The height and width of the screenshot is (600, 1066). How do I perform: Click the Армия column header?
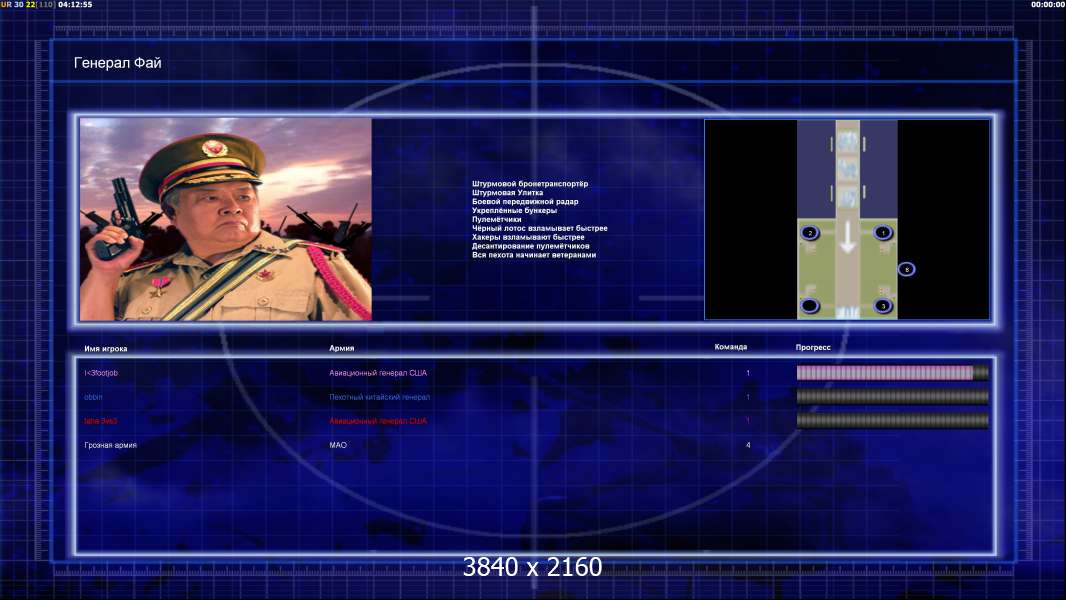(341, 348)
